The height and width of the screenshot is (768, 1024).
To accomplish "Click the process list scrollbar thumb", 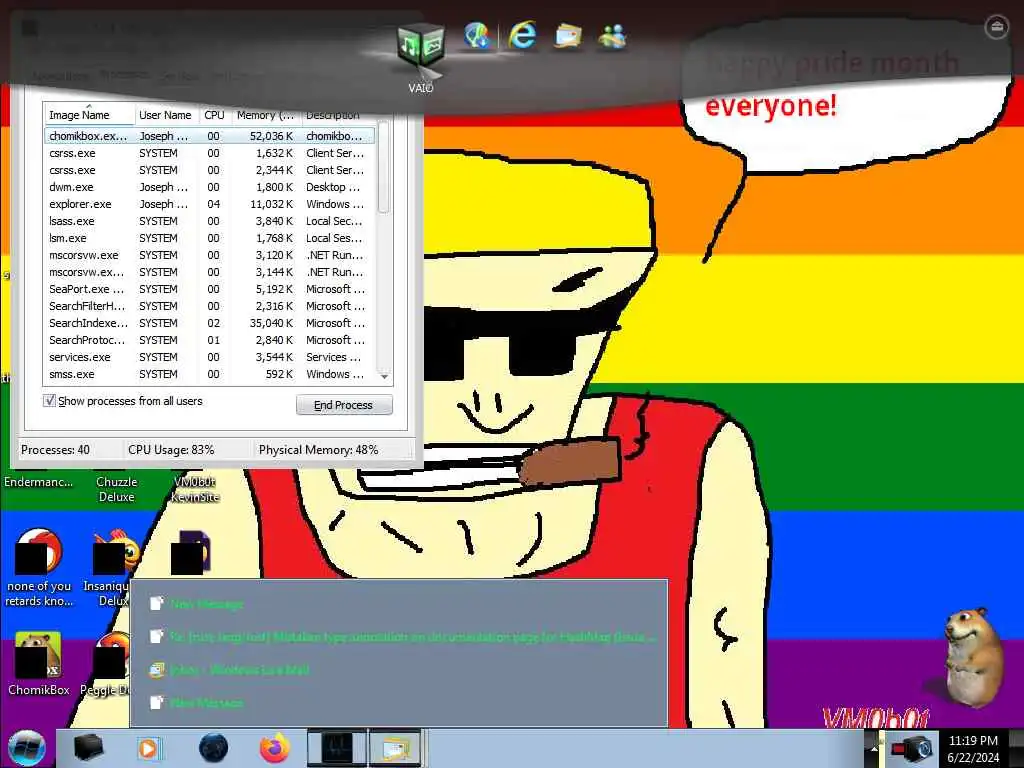I will tap(384, 168).
